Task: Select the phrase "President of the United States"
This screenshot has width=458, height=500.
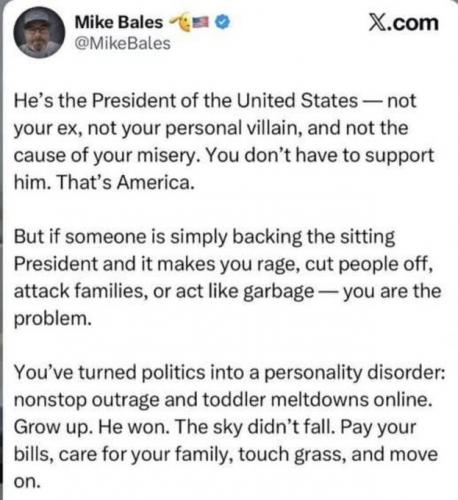Action: click(225, 100)
